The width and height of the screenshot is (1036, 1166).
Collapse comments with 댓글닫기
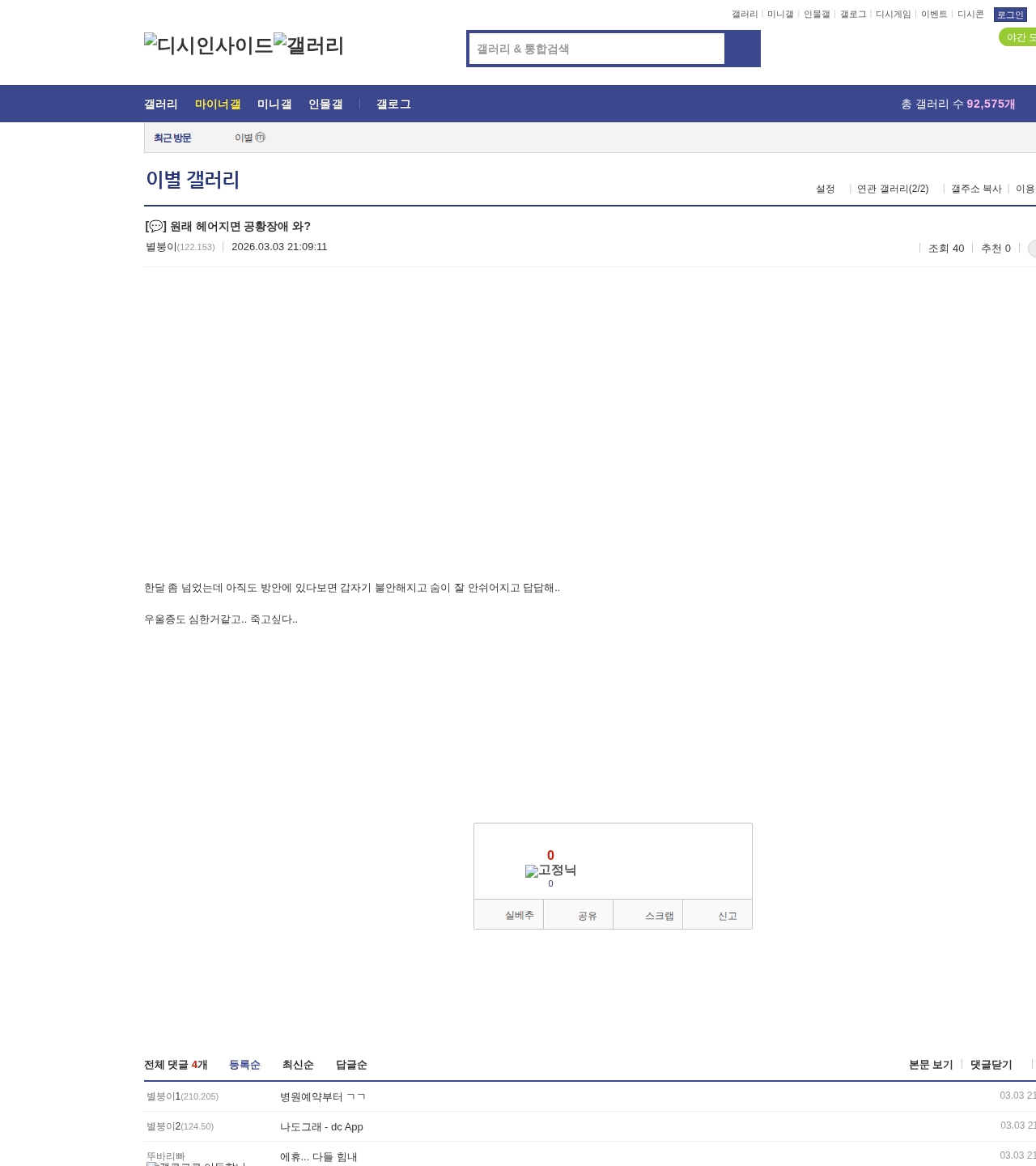[991, 1065]
